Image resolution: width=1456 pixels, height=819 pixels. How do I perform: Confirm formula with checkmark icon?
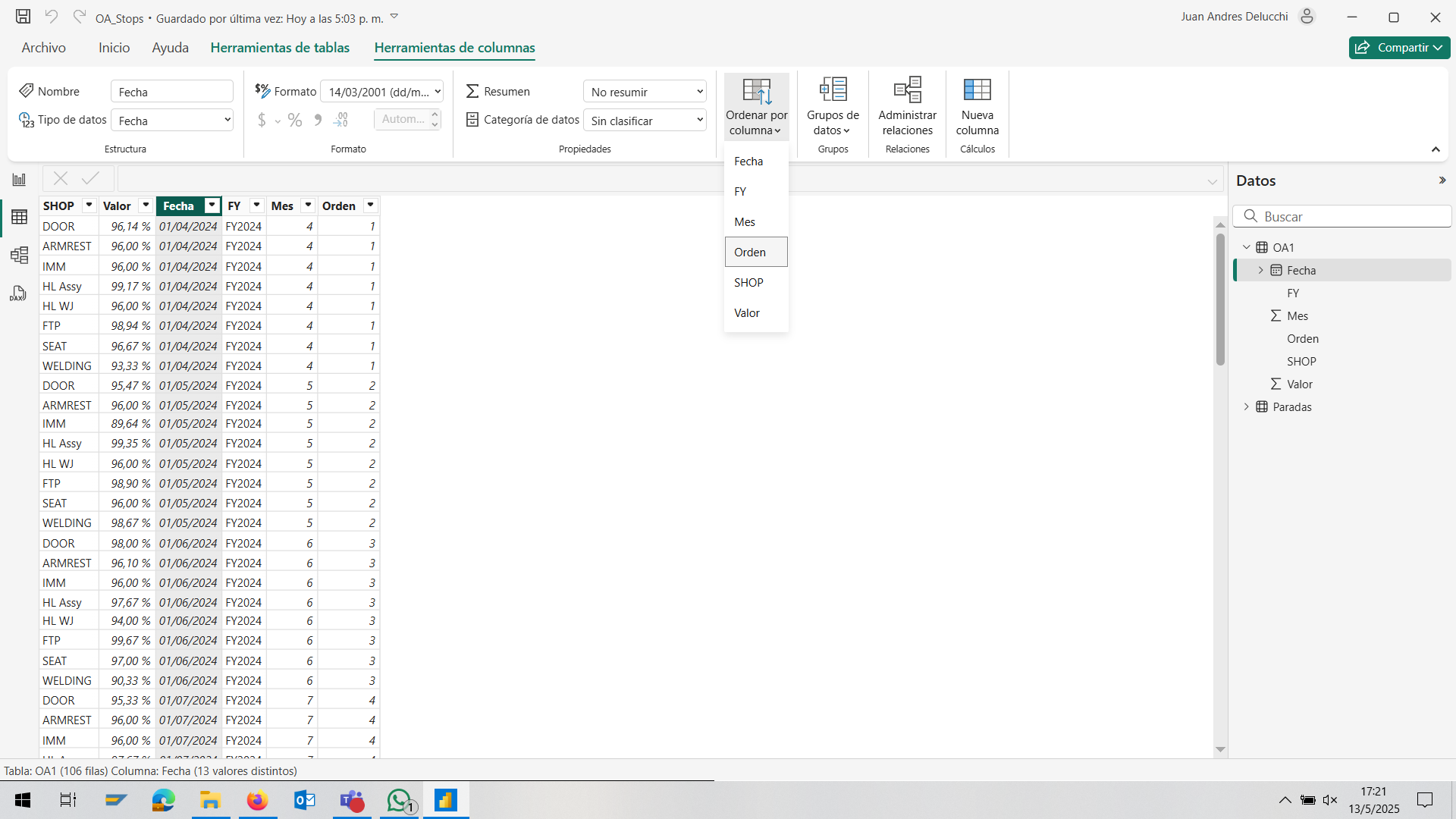pyautogui.click(x=91, y=178)
